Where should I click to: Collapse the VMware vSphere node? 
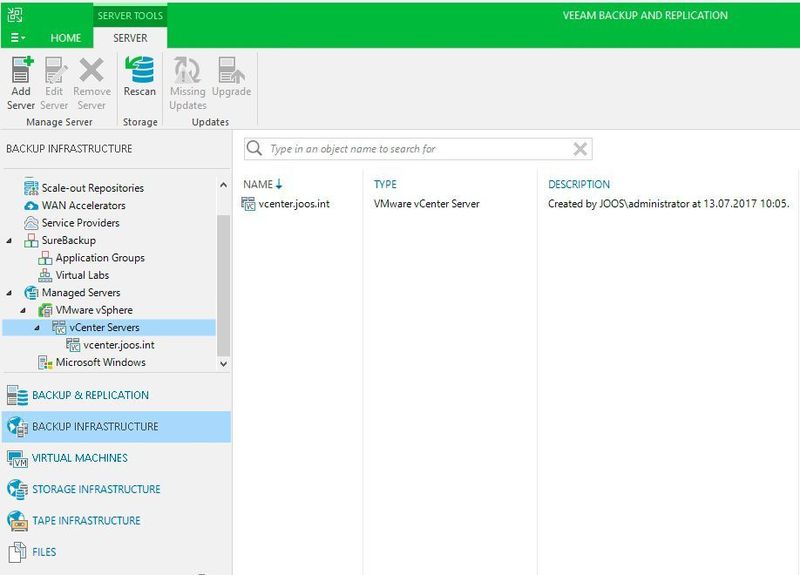[x=23, y=310]
